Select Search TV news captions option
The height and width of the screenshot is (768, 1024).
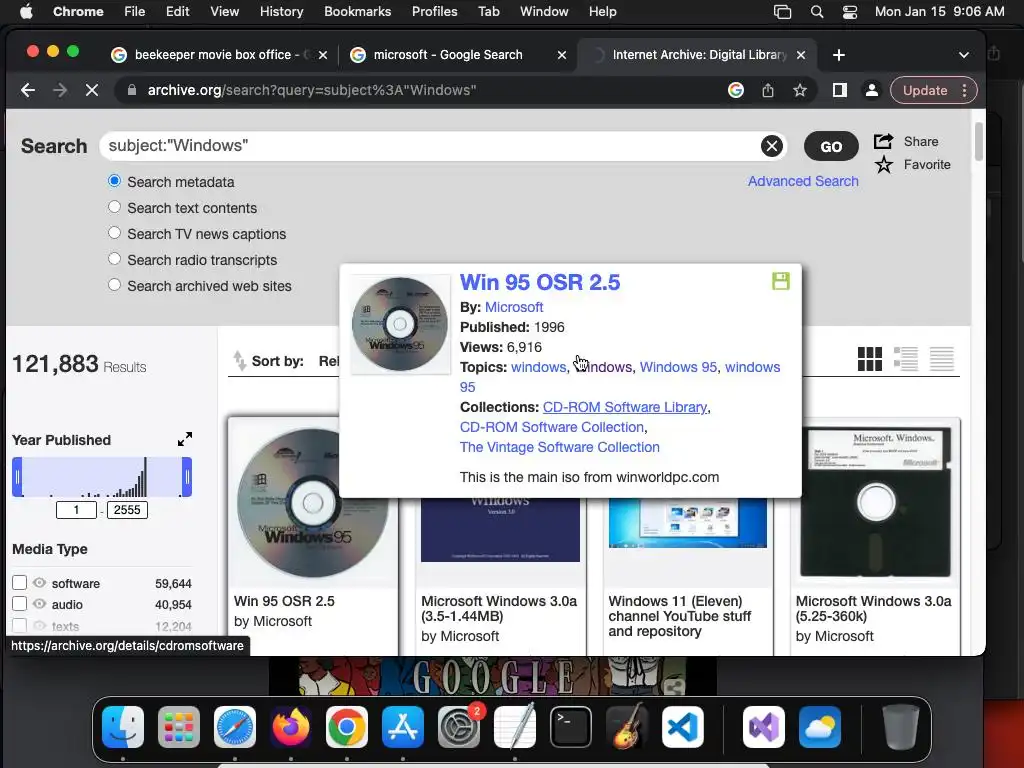(114, 233)
